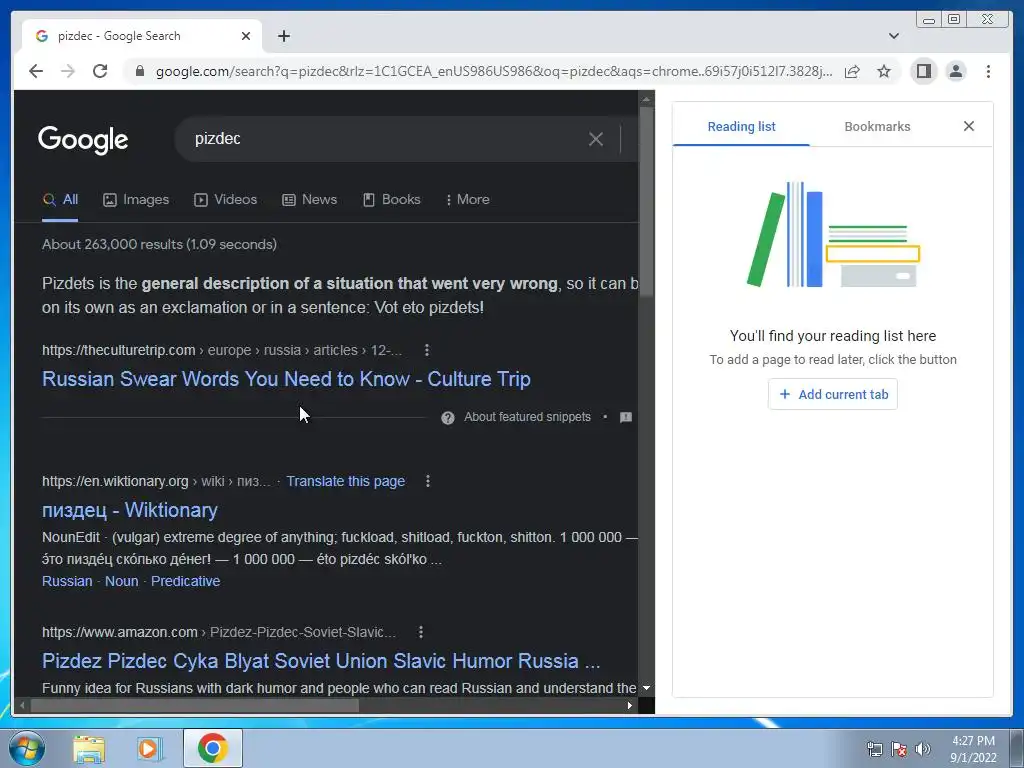
Task: Share this page from the address bar
Action: [x=852, y=71]
